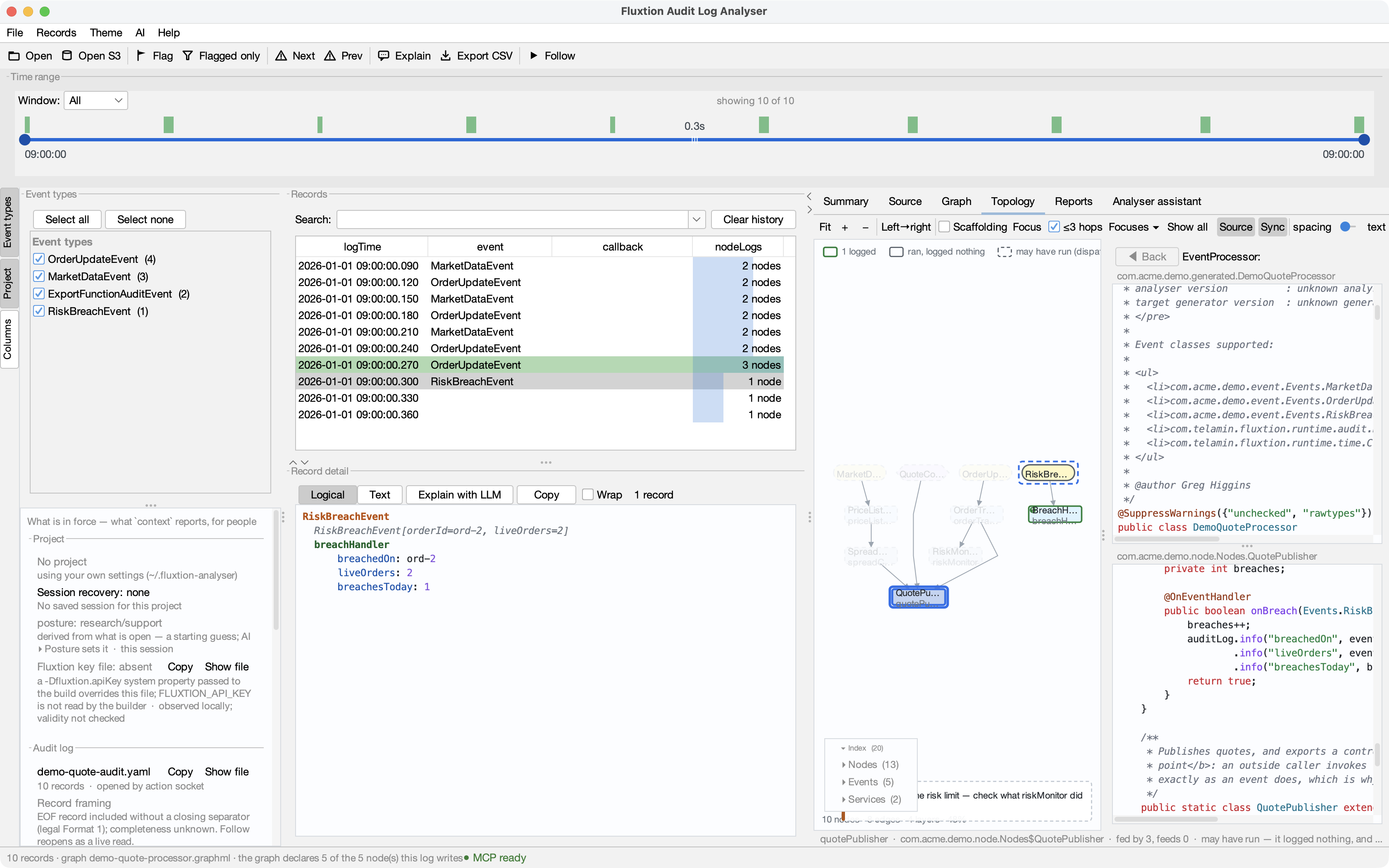Image resolution: width=1389 pixels, height=868 pixels.
Task: Click the Prev warning triangle icon
Action: 329,56
